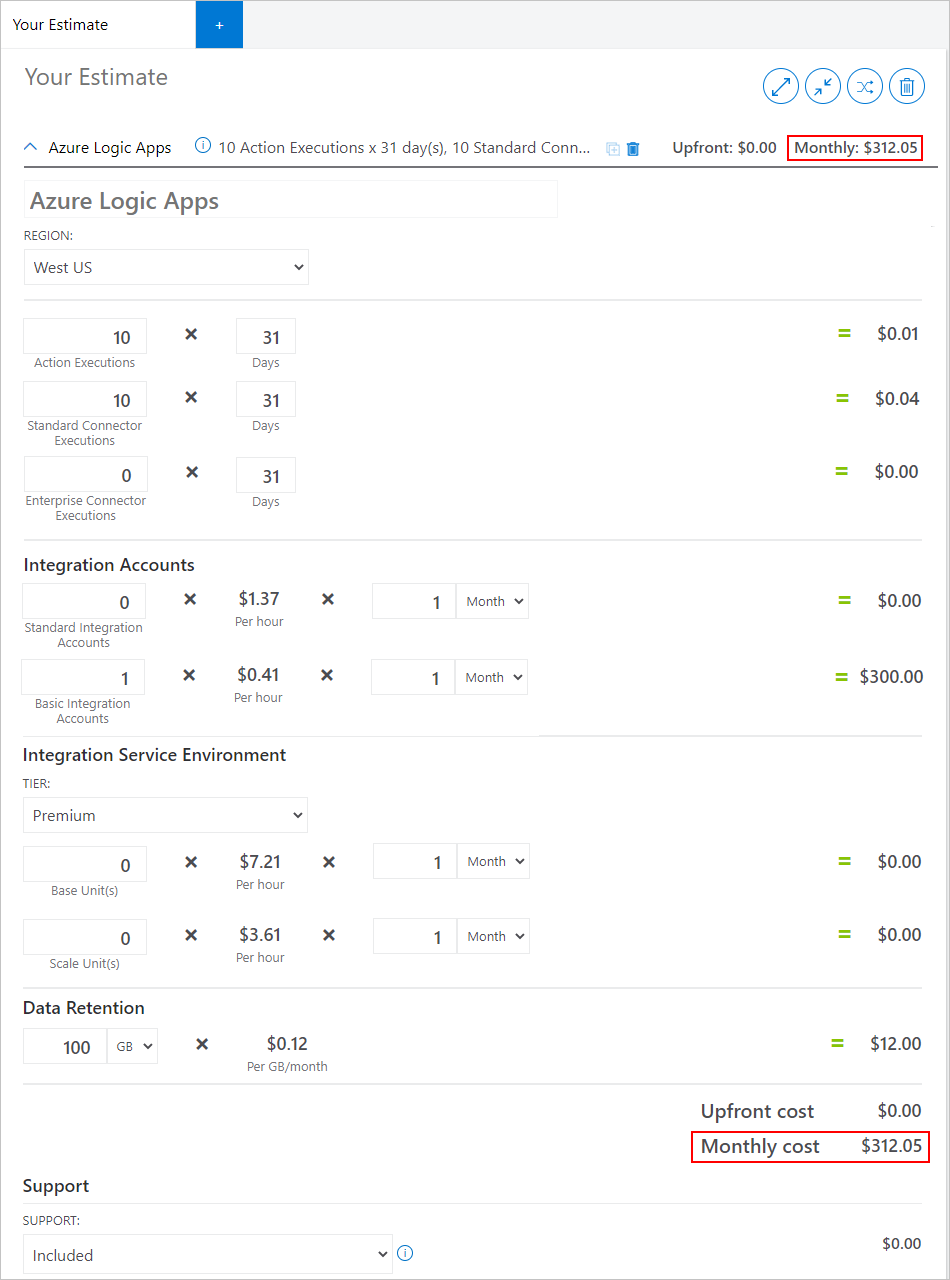Image resolution: width=950 pixels, height=1280 pixels.
Task: Open the GB unit dropdown under Data Retention
Action: tap(132, 1046)
